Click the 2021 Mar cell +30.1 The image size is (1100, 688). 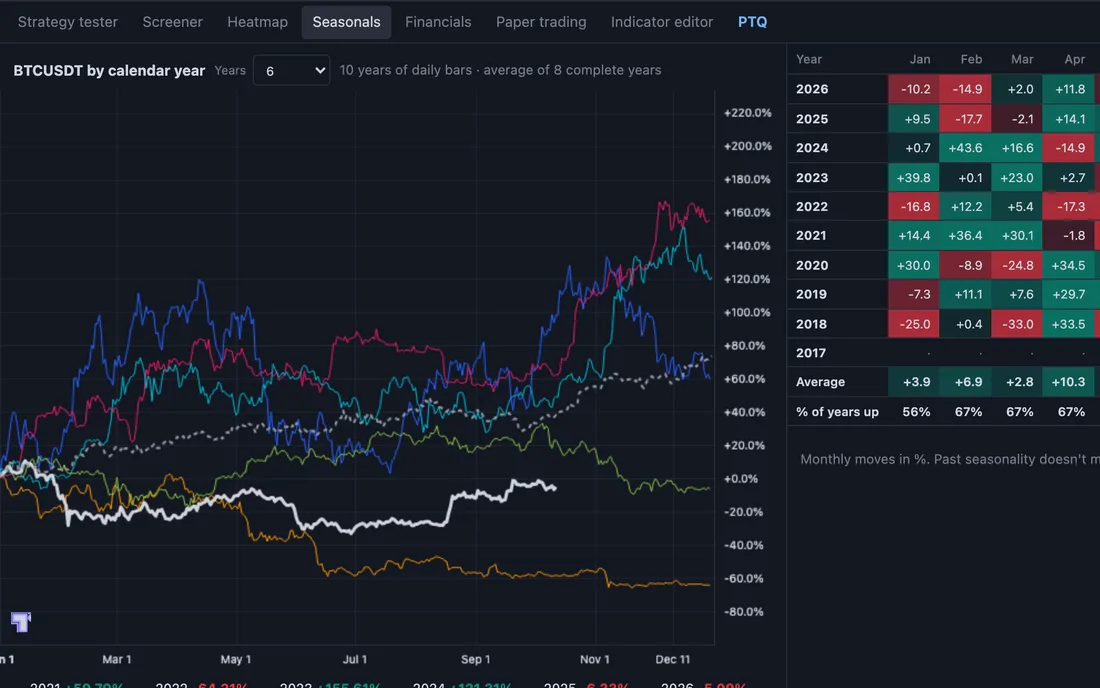1017,236
